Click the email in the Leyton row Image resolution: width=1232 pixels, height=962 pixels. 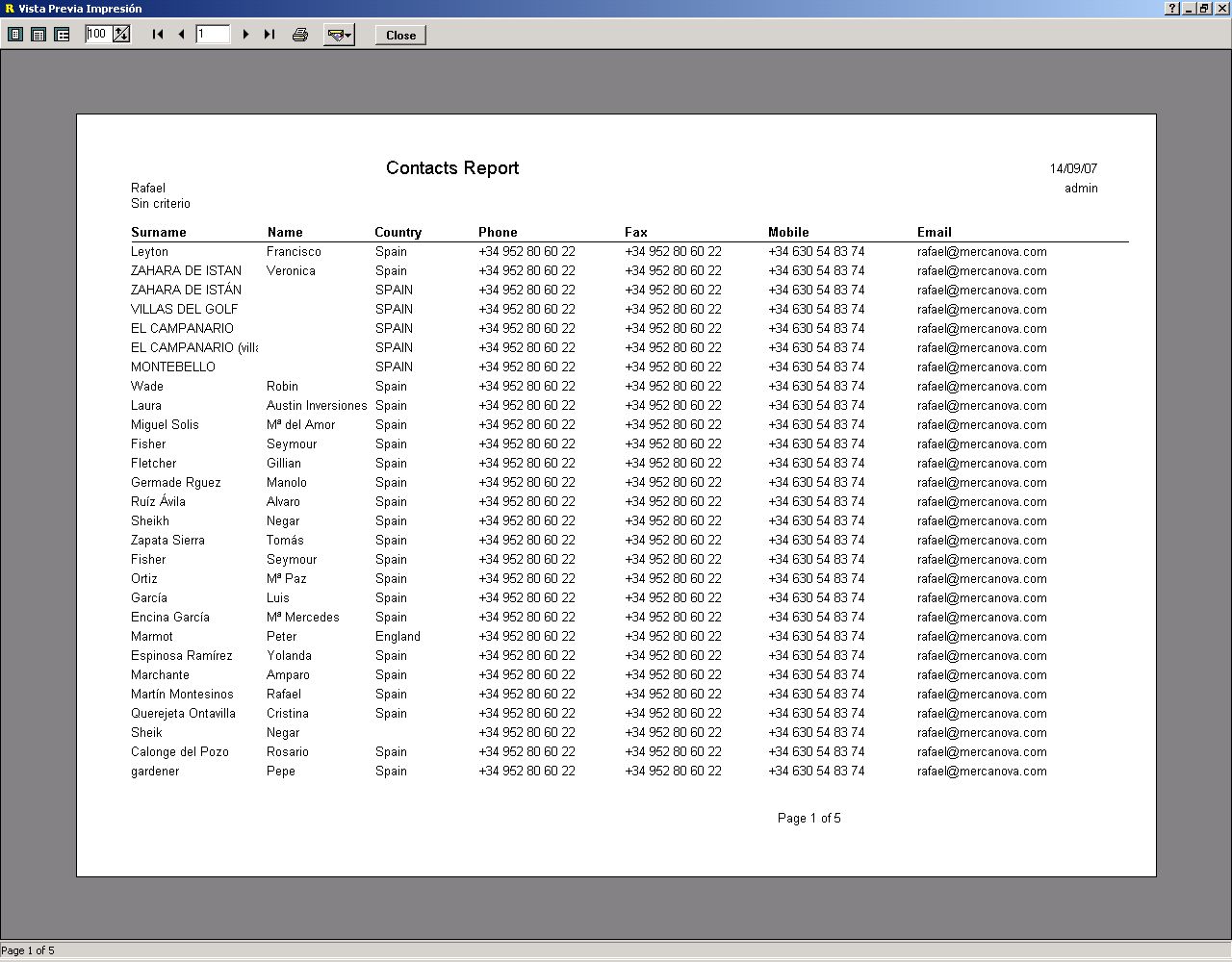(x=982, y=252)
